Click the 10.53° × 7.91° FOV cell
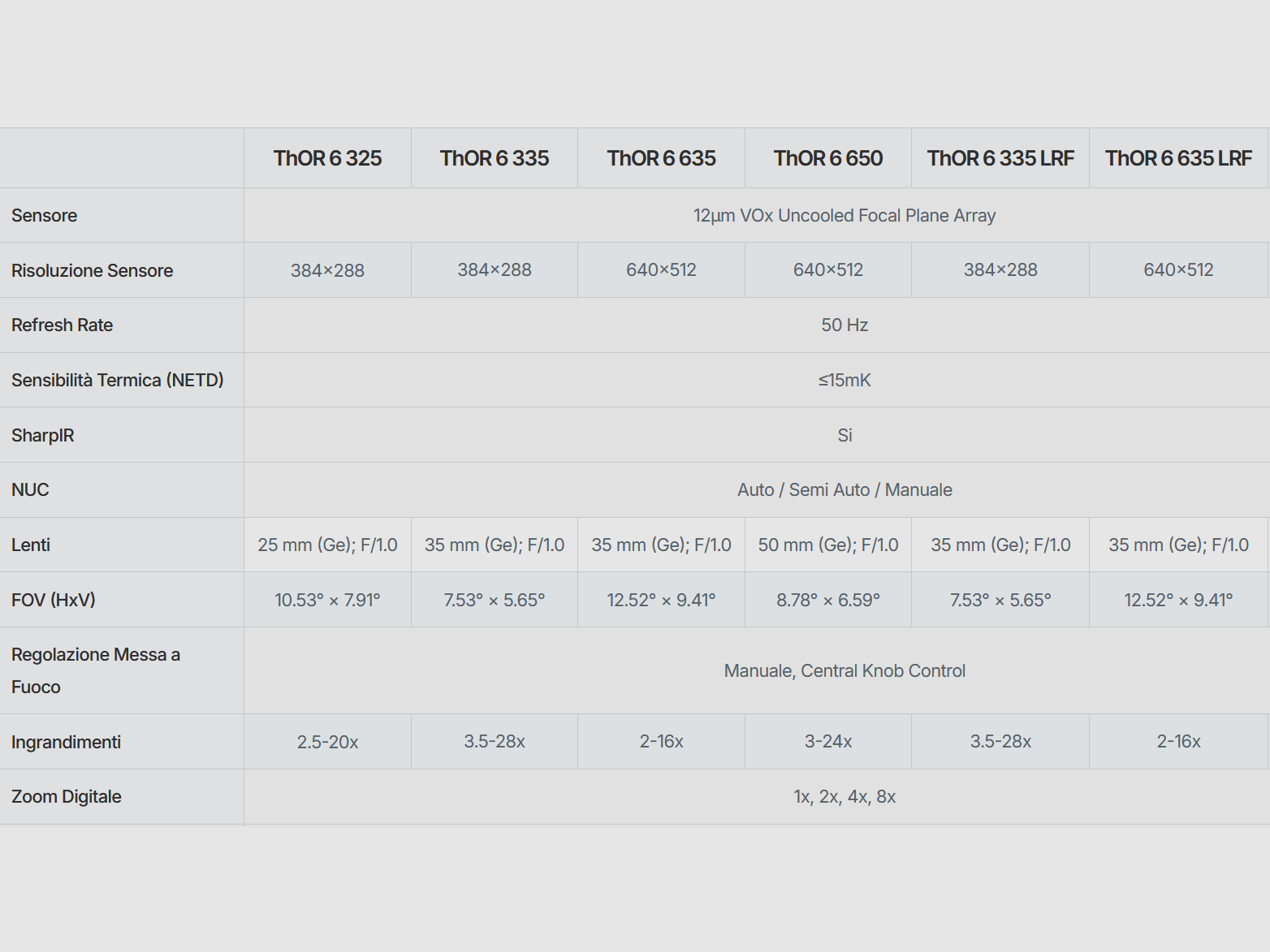Image resolution: width=1270 pixels, height=952 pixels. (327, 601)
